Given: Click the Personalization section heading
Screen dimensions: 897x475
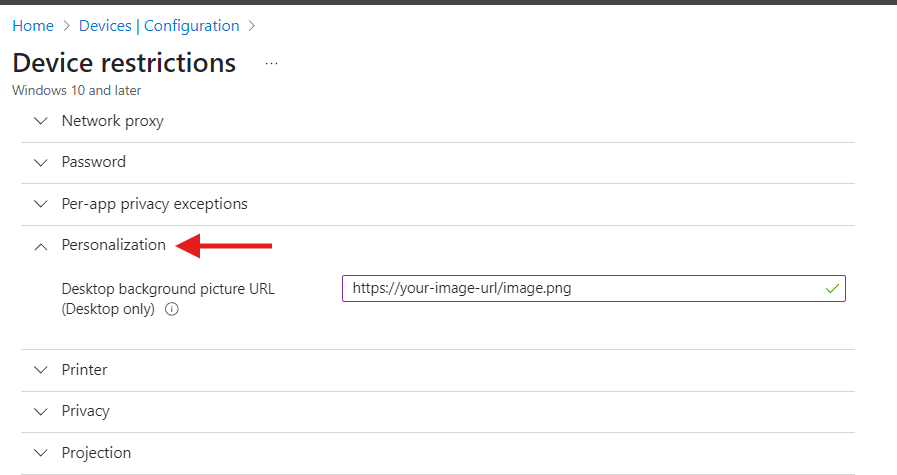Looking at the screenshot, I should (113, 245).
